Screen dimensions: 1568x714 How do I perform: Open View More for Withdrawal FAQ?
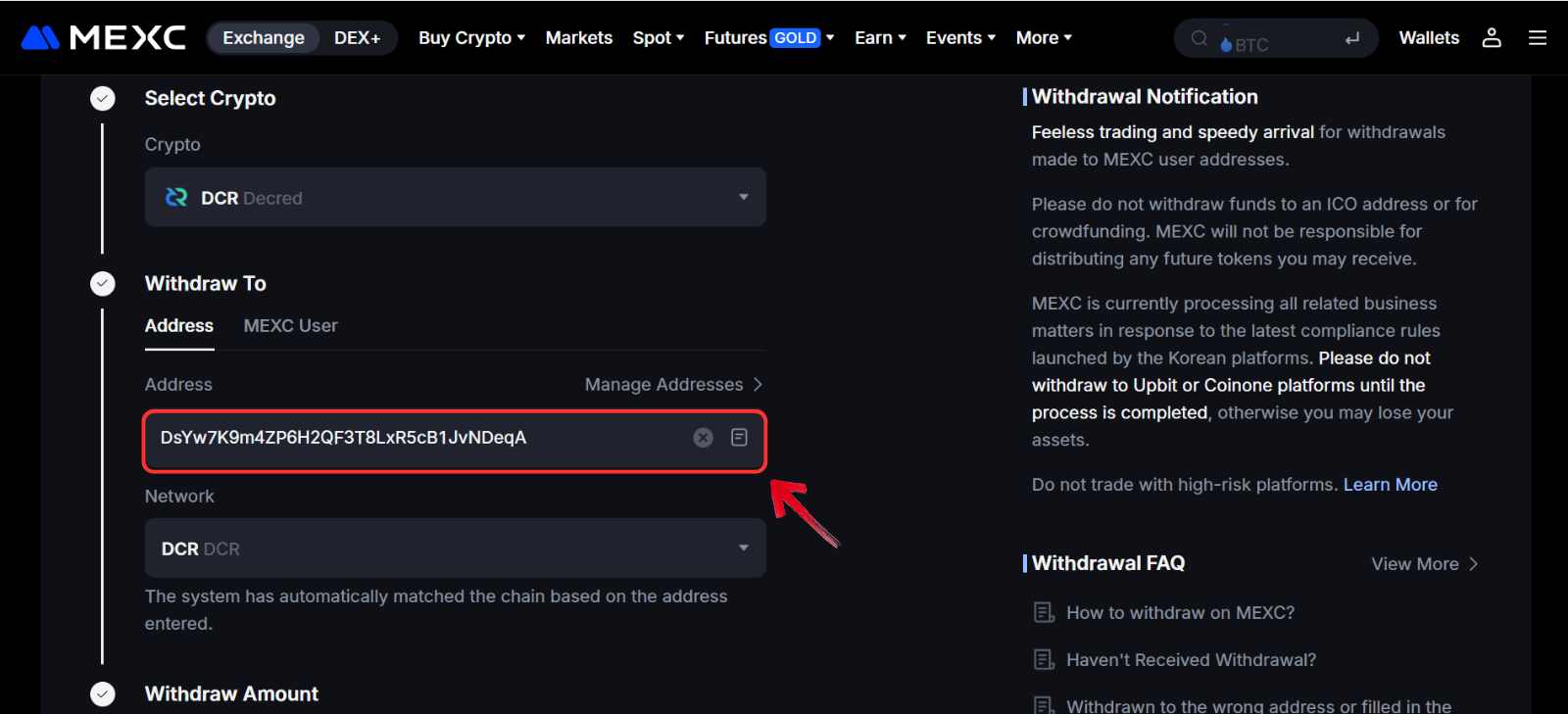coord(1425,563)
